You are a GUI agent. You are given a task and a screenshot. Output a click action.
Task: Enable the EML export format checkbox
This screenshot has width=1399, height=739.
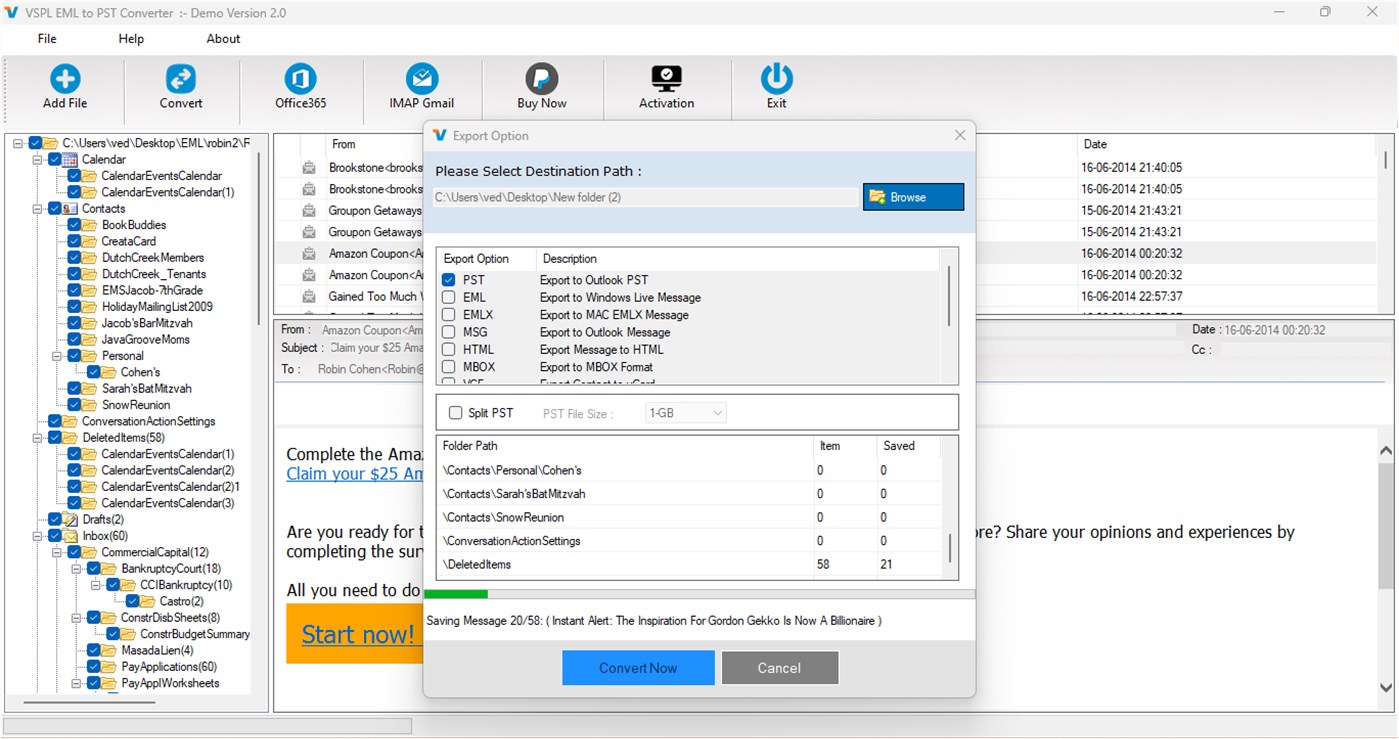[448, 297]
